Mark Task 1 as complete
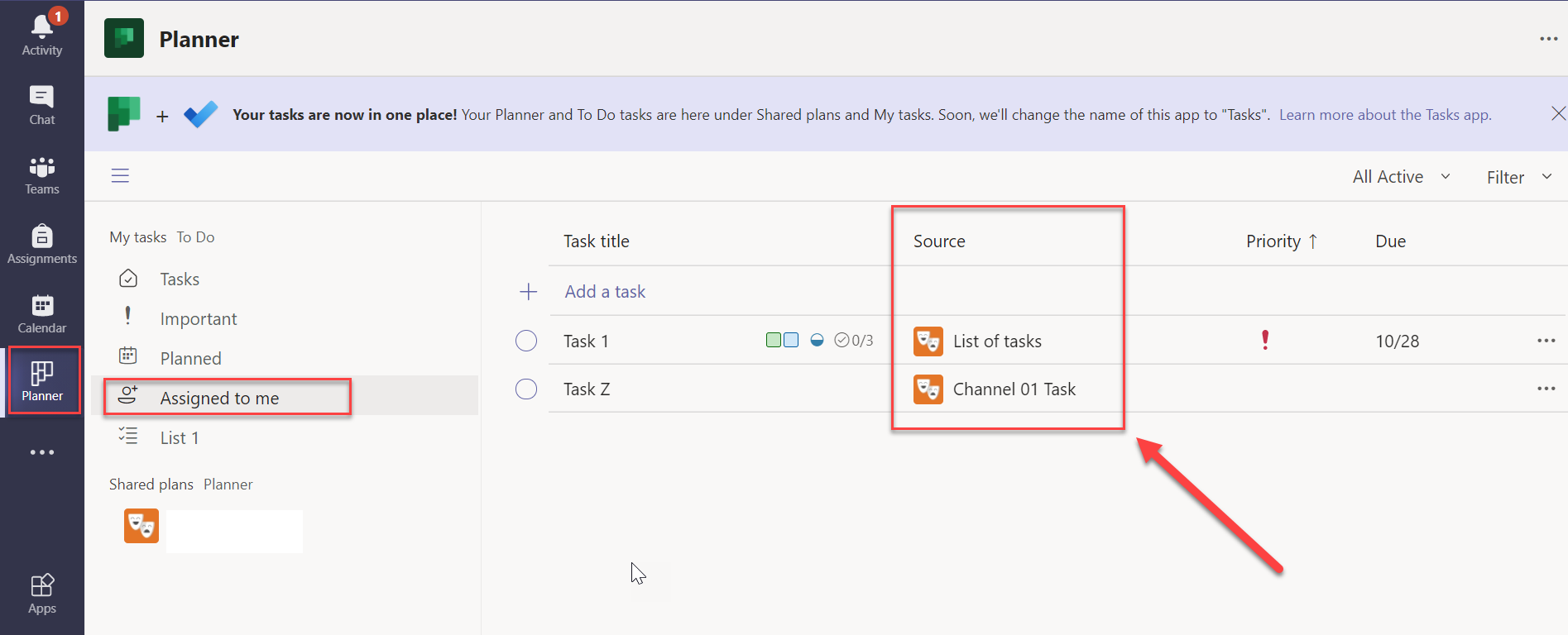This screenshot has width=1568, height=635. click(526, 341)
